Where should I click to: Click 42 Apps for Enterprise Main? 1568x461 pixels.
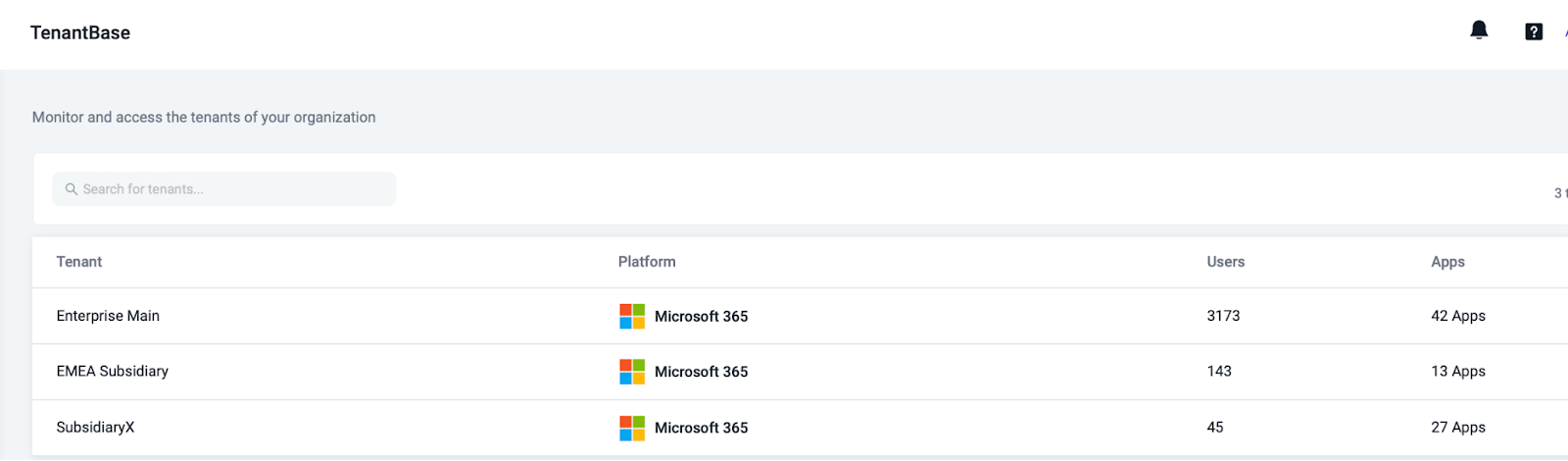point(1458,316)
